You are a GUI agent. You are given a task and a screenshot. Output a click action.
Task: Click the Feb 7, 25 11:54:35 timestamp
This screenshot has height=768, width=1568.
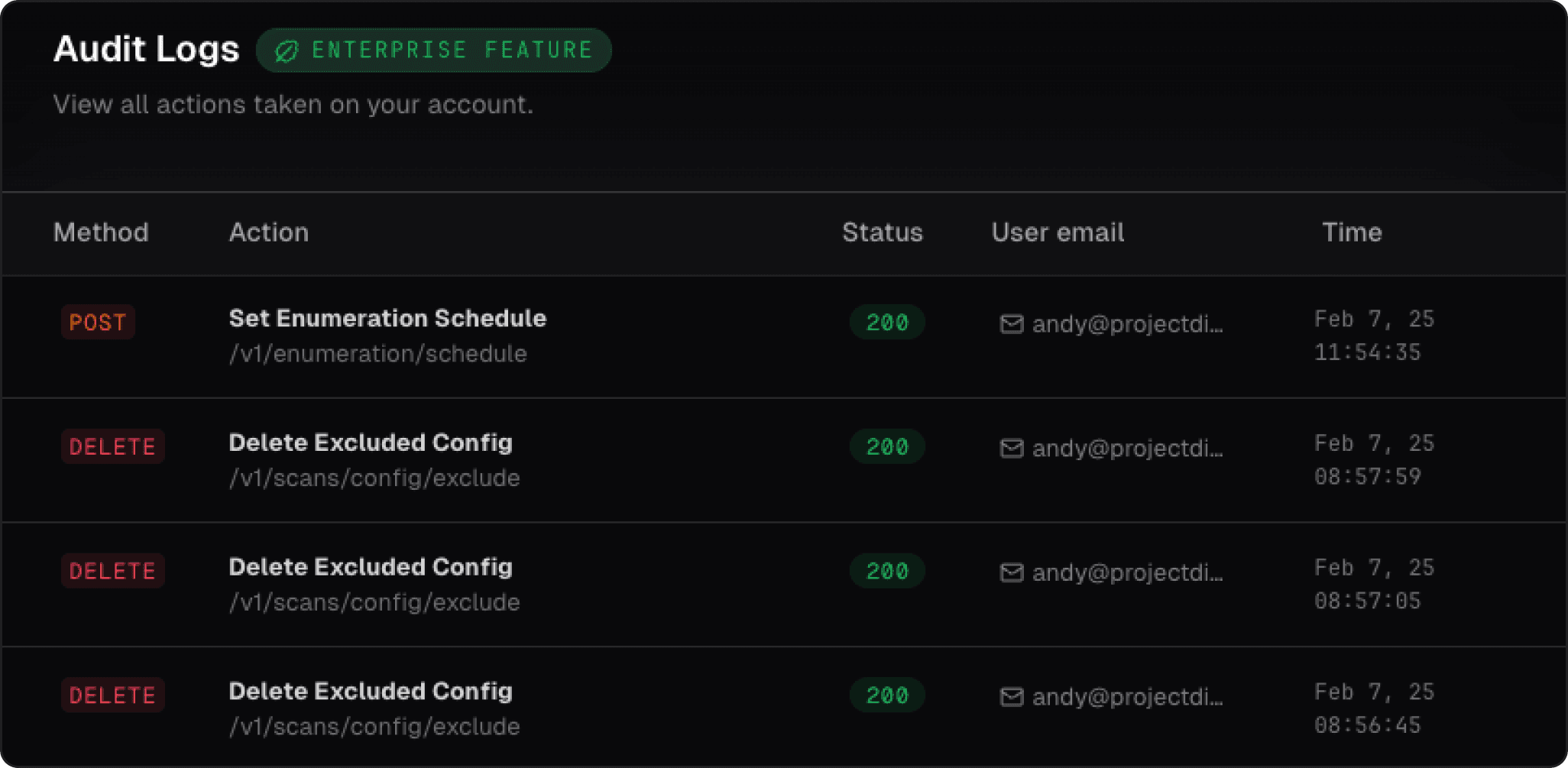(x=1373, y=335)
